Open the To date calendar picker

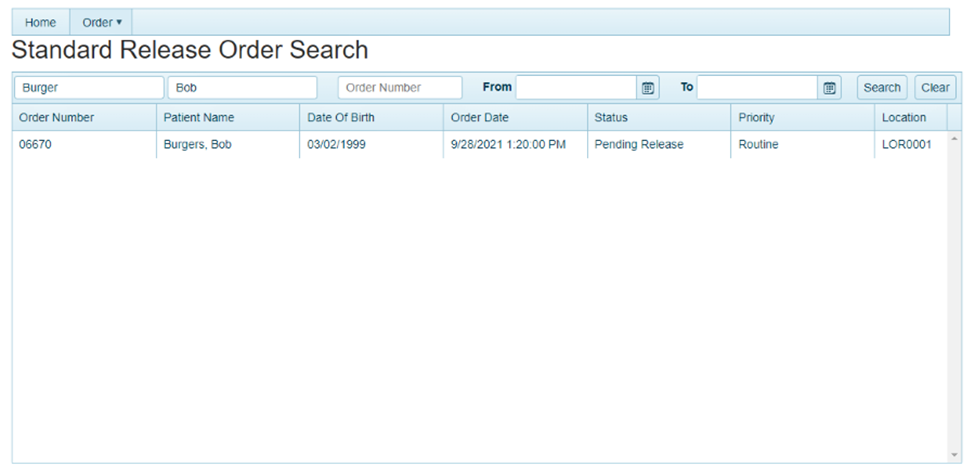pyautogui.click(x=829, y=88)
